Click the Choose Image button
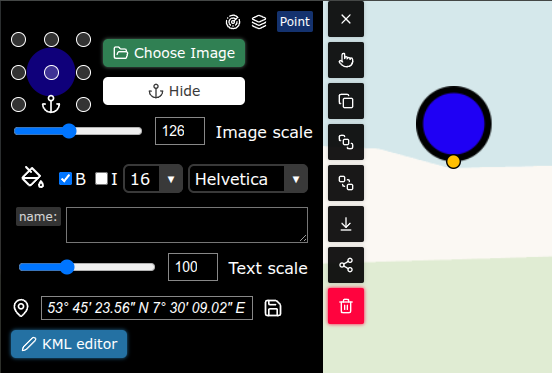Screen dimensions: 552x373 coord(174,53)
